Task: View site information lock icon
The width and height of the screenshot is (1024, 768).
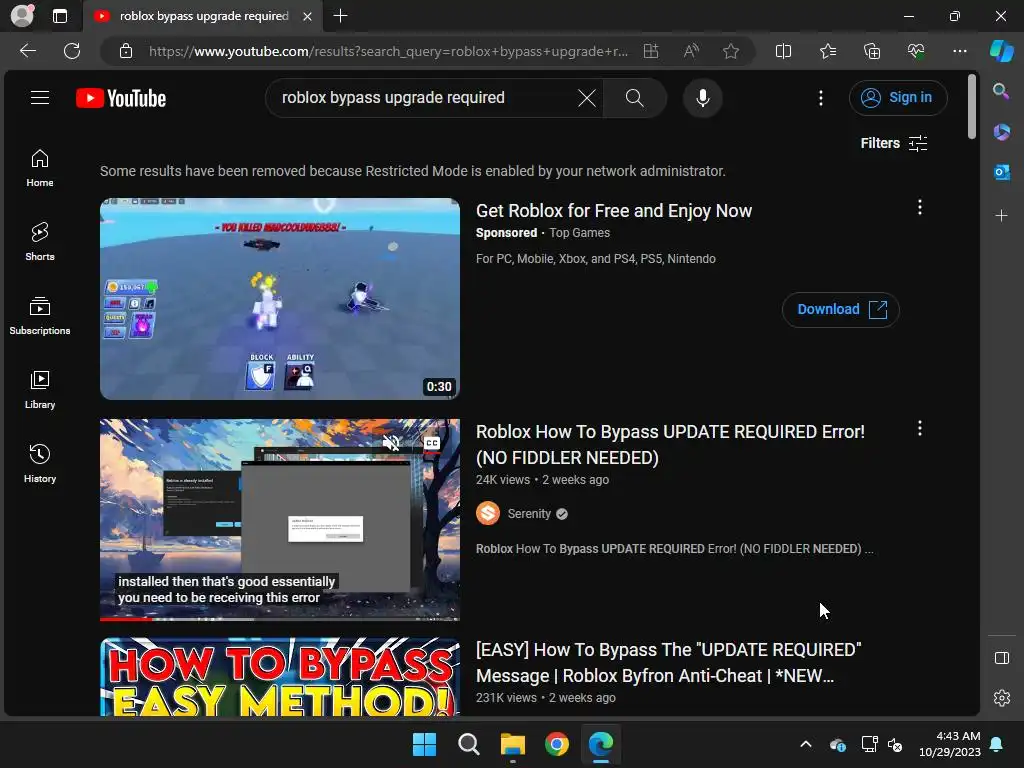Action: point(126,51)
